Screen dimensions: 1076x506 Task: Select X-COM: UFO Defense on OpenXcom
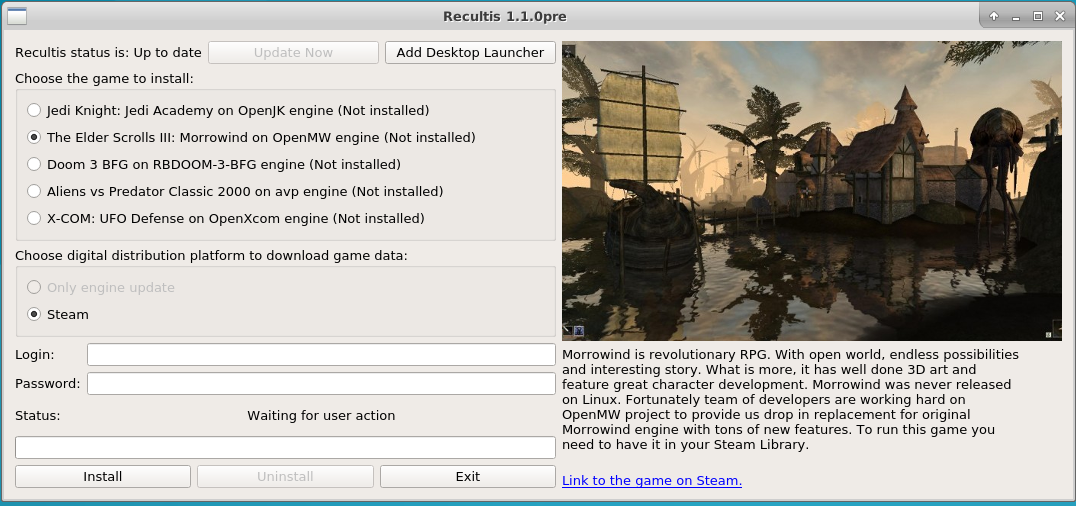coord(226,219)
